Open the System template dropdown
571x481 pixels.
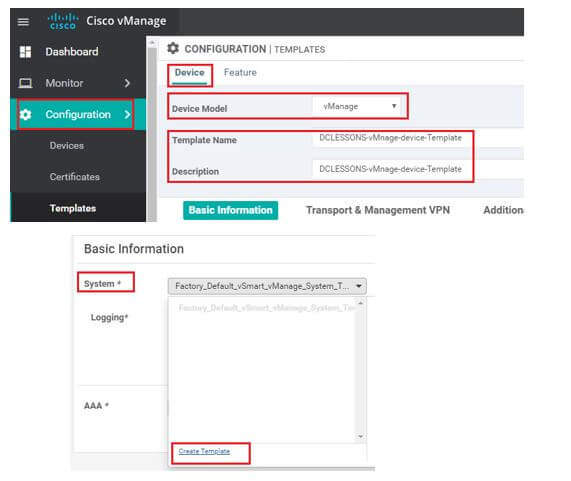(267, 286)
